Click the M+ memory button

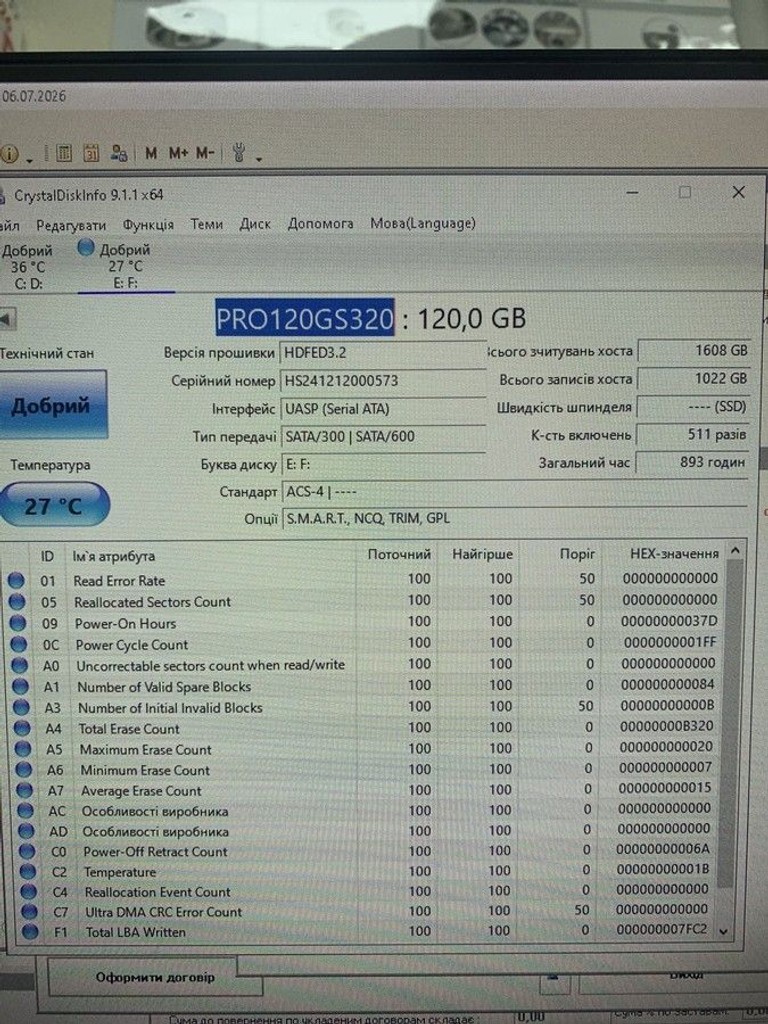[x=178, y=153]
